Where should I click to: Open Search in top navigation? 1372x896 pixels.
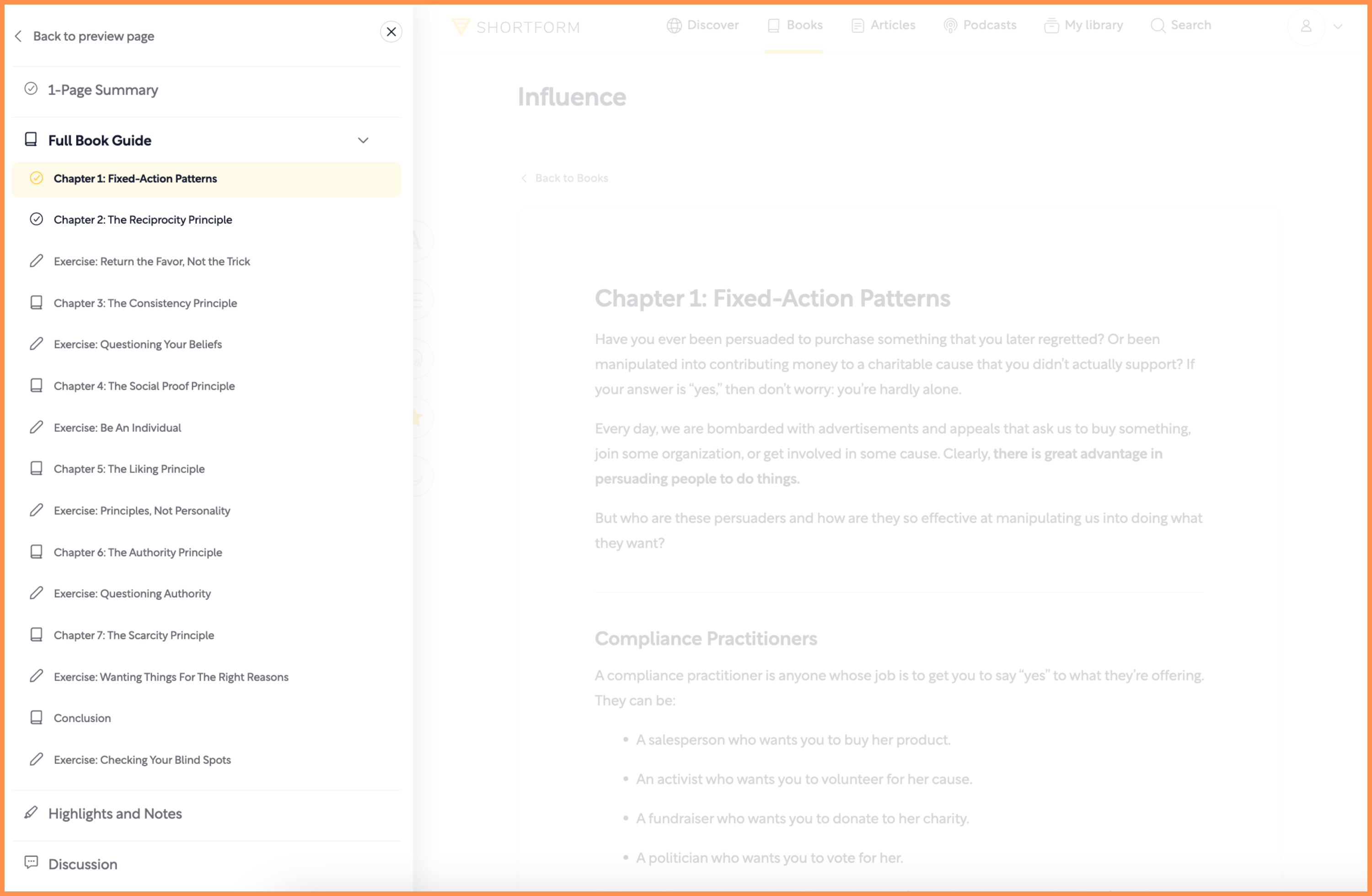point(1181,25)
